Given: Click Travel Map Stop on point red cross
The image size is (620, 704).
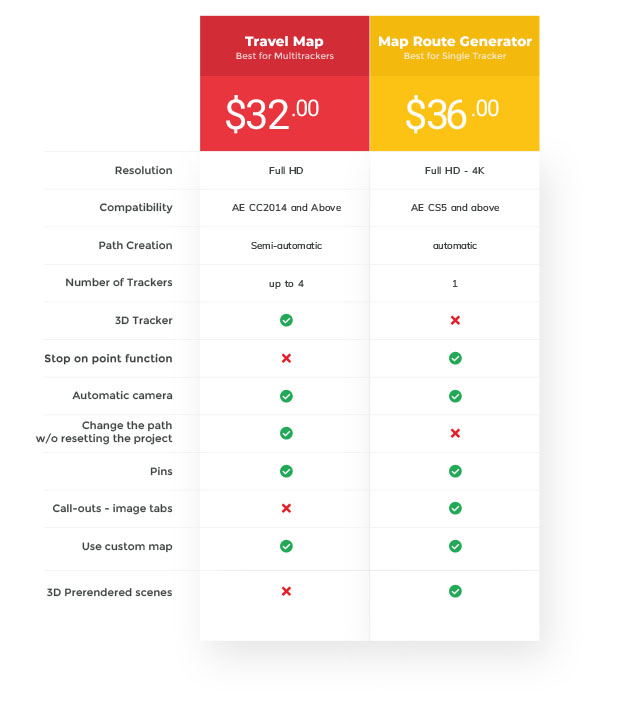Looking at the screenshot, I should [286, 358].
